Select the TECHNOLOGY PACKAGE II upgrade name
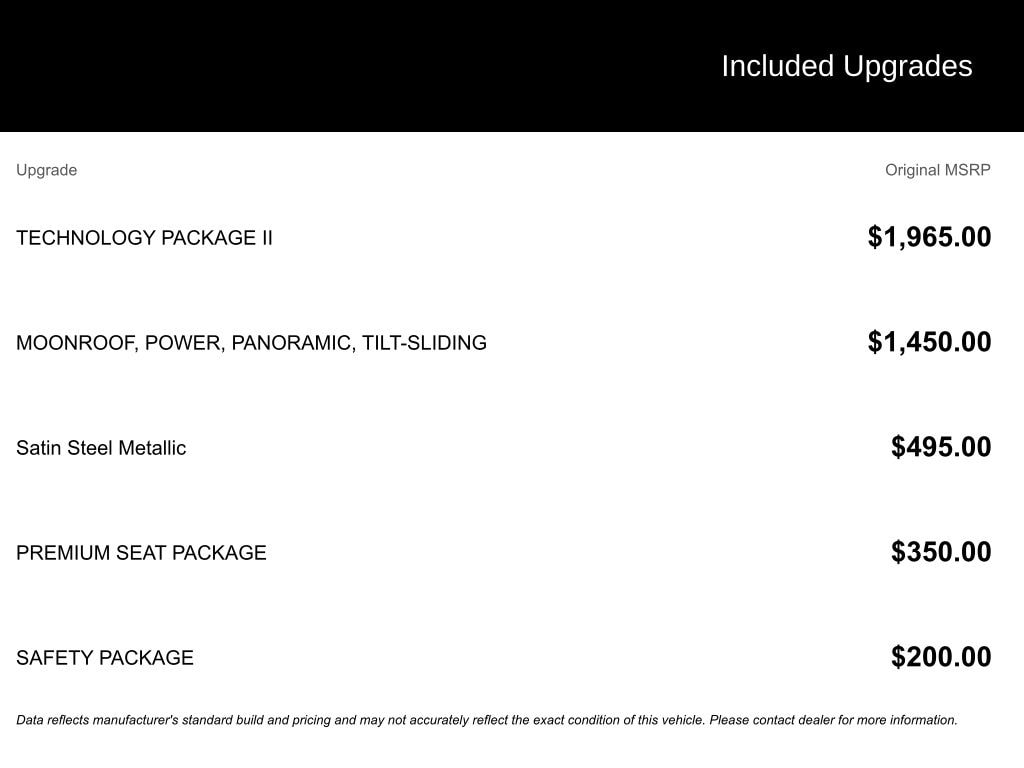Image resolution: width=1024 pixels, height=768 pixels. 144,238
